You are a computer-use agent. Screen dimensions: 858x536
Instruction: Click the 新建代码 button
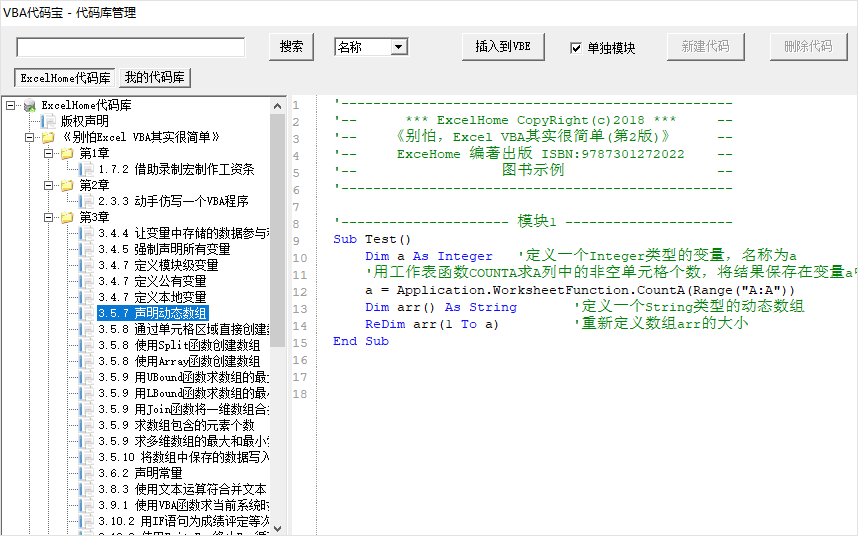705,47
